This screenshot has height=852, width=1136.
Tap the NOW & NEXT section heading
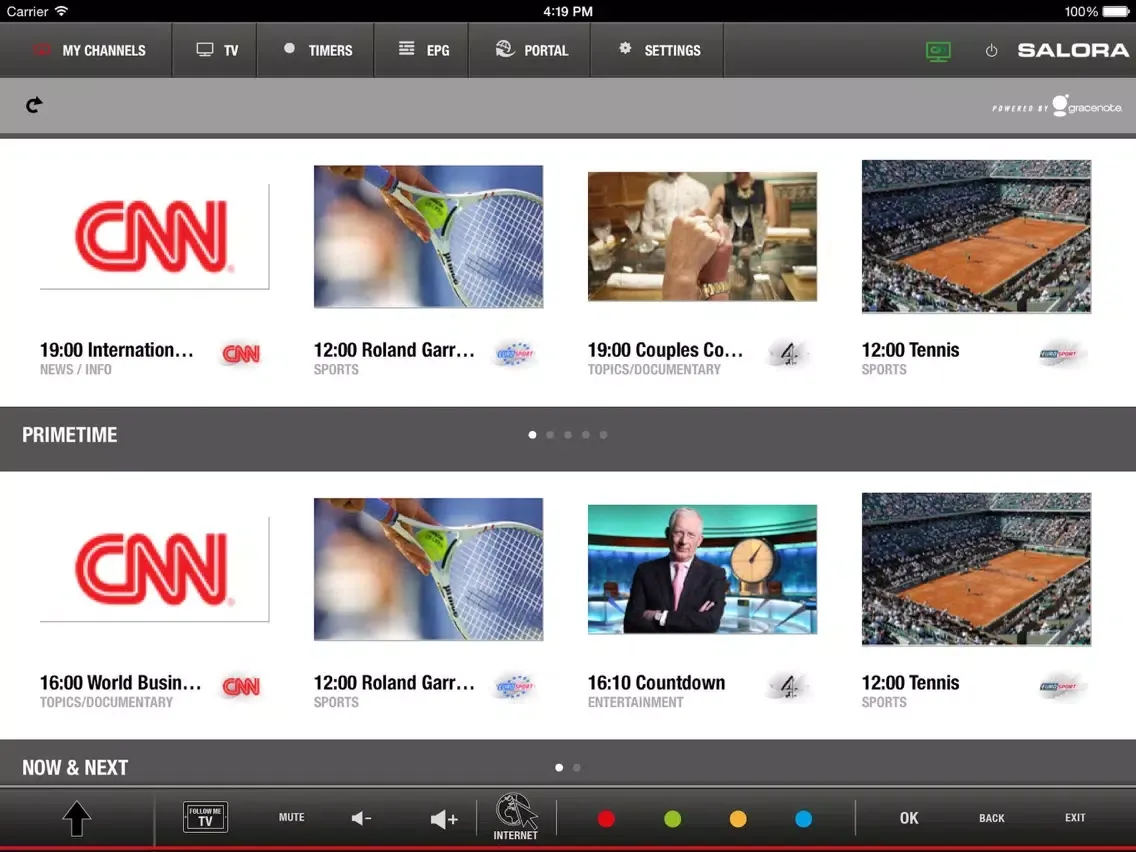(x=75, y=767)
